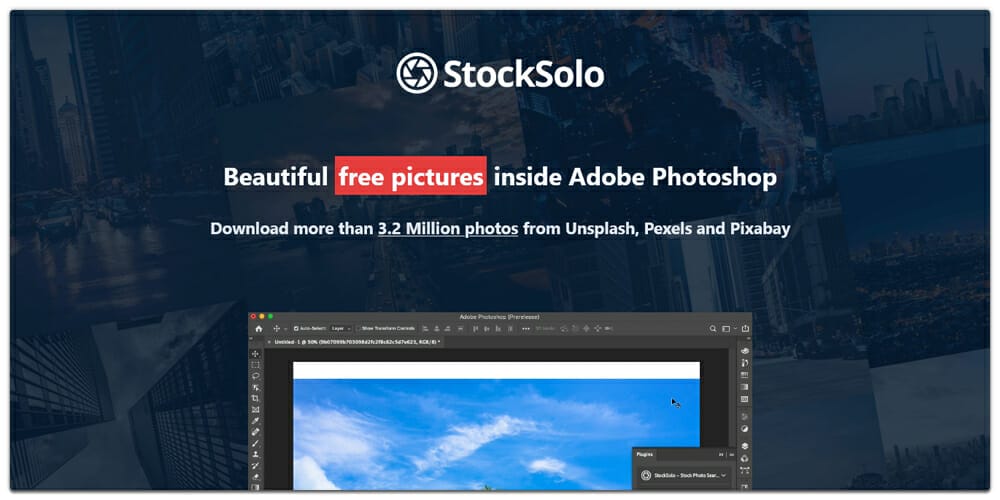The height and width of the screenshot is (500, 1000).
Task: Select the Untitled-1 document tab
Action: click(356, 342)
